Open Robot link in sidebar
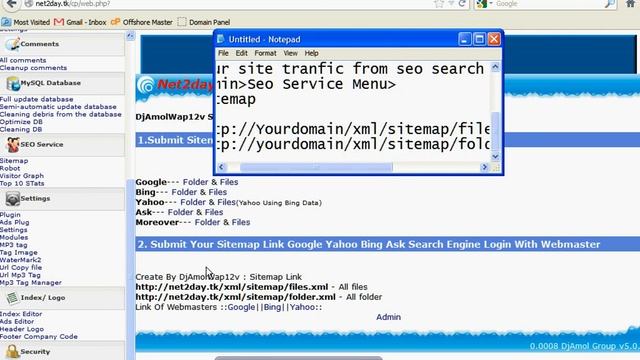The image size is (640, 360). coord(10,168)
